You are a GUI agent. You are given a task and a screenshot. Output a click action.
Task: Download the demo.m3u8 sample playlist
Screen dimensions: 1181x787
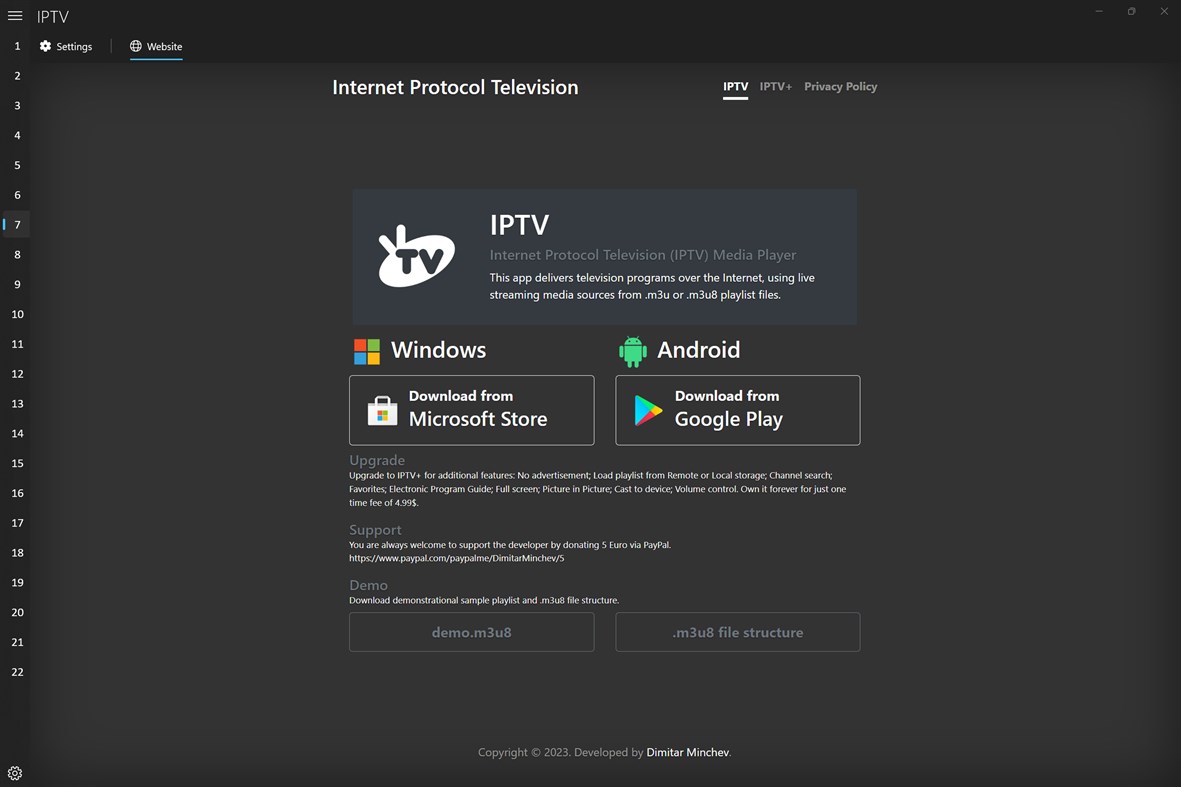pos(471,631)
